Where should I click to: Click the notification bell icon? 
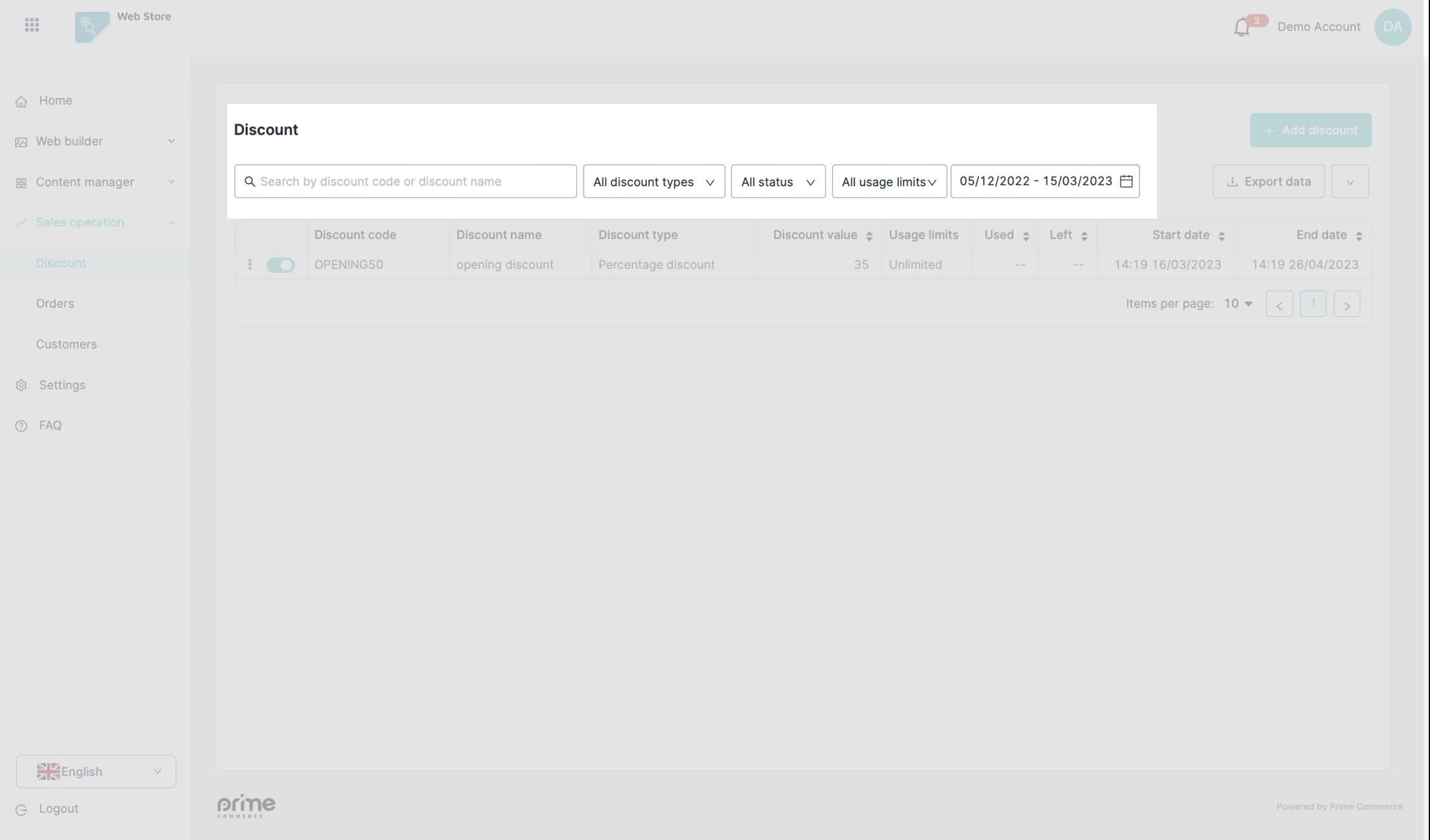point(1241,27)
